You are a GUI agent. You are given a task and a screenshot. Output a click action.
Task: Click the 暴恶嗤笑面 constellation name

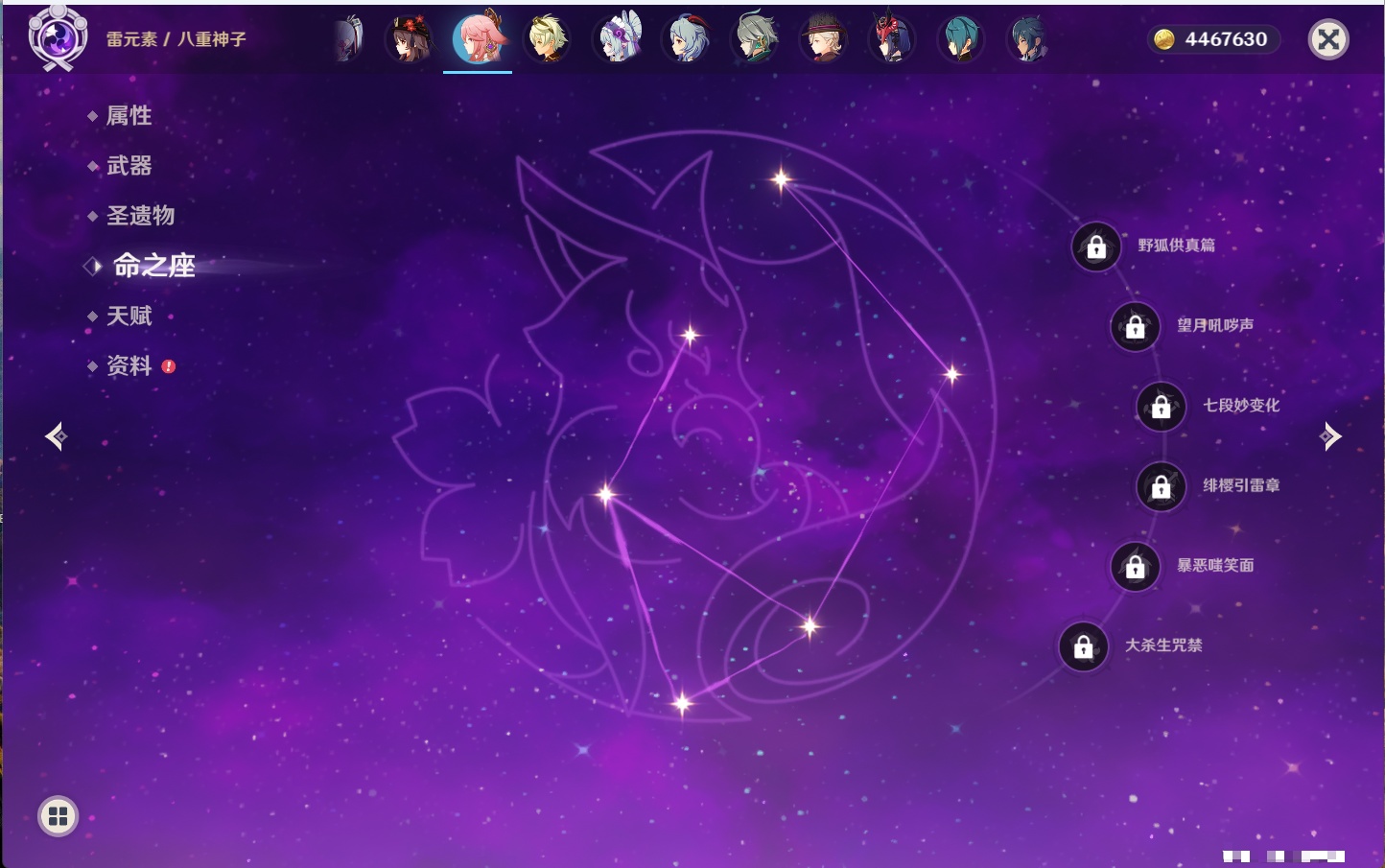coord(1215,565)
